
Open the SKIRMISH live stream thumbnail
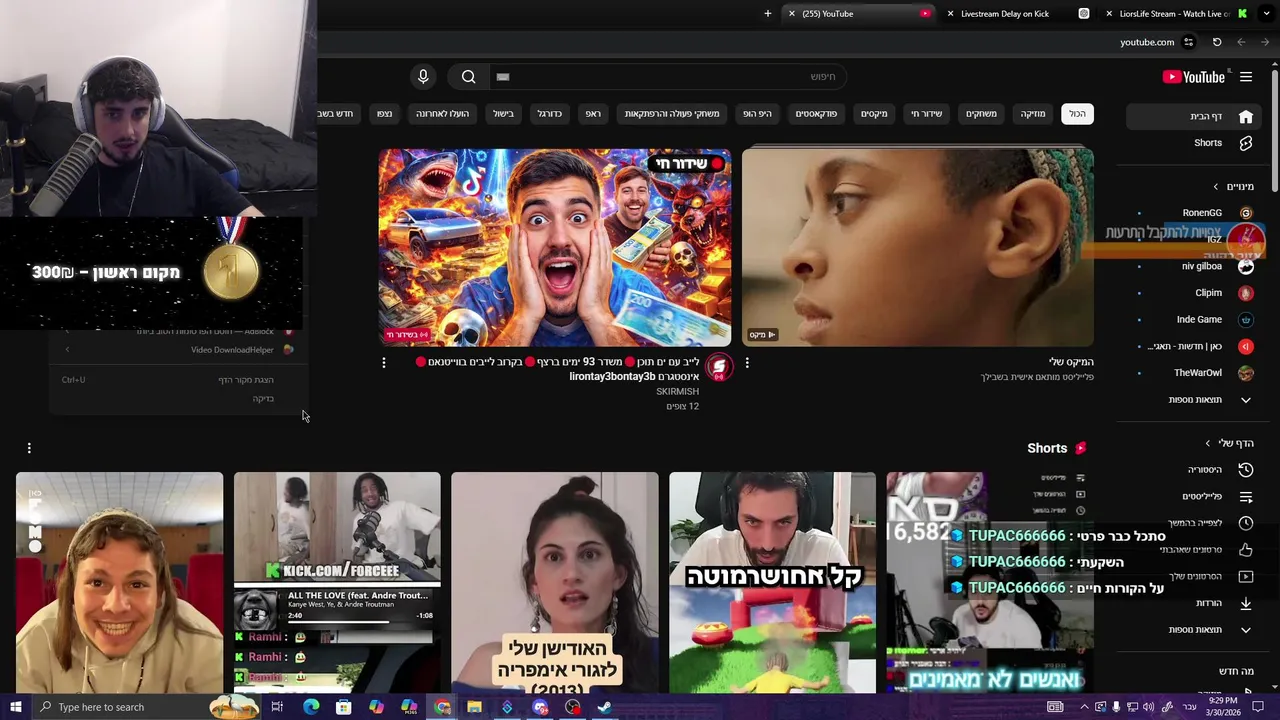[x=555, y=247]
